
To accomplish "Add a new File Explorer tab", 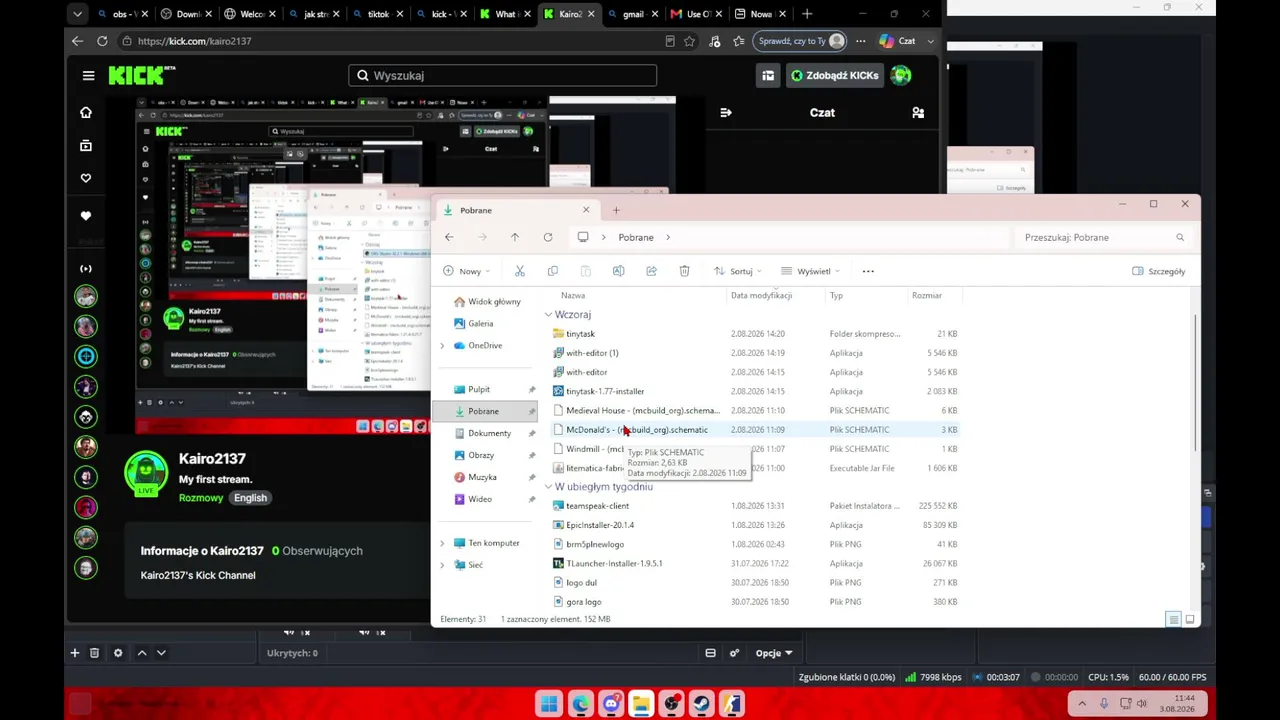I will coord(616,210).
